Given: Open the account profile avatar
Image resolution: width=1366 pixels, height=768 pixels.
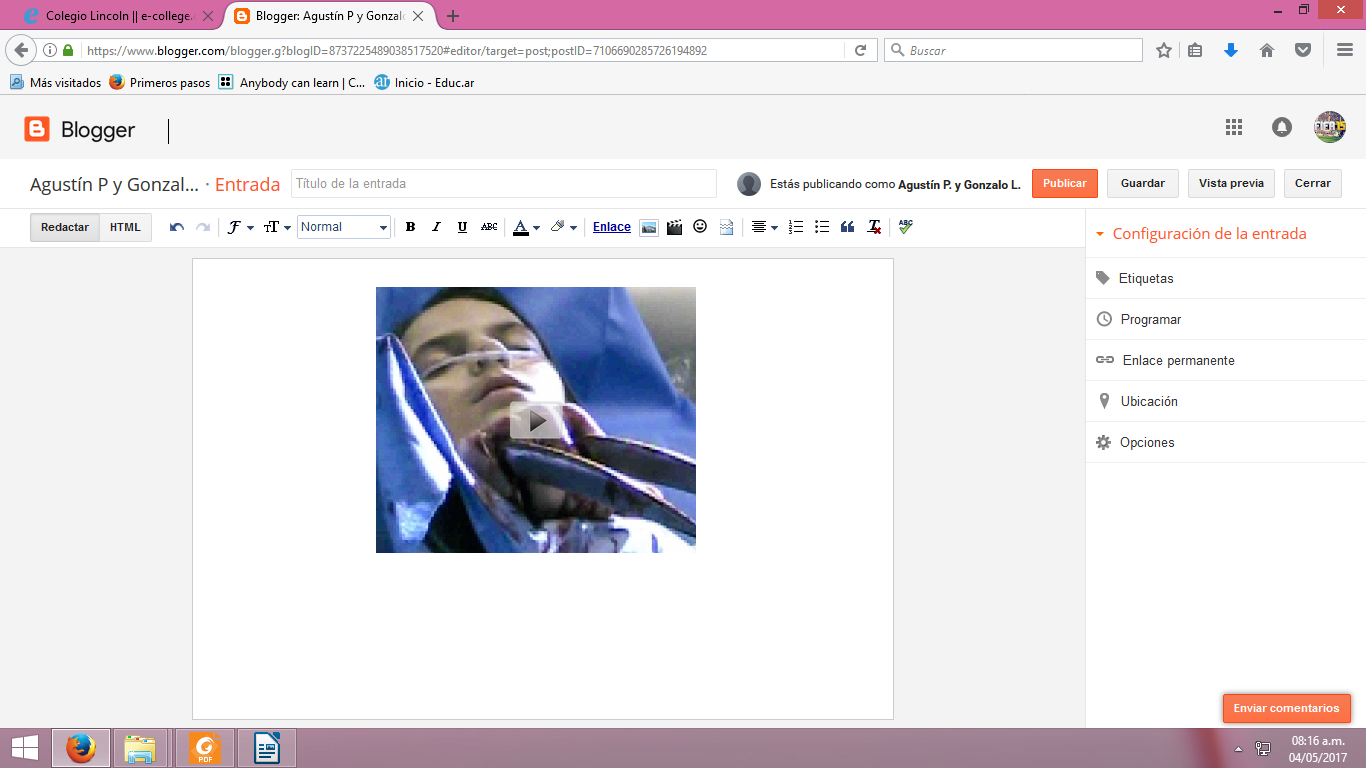Looking at the screenshot, I should (x=1330, y=127).
